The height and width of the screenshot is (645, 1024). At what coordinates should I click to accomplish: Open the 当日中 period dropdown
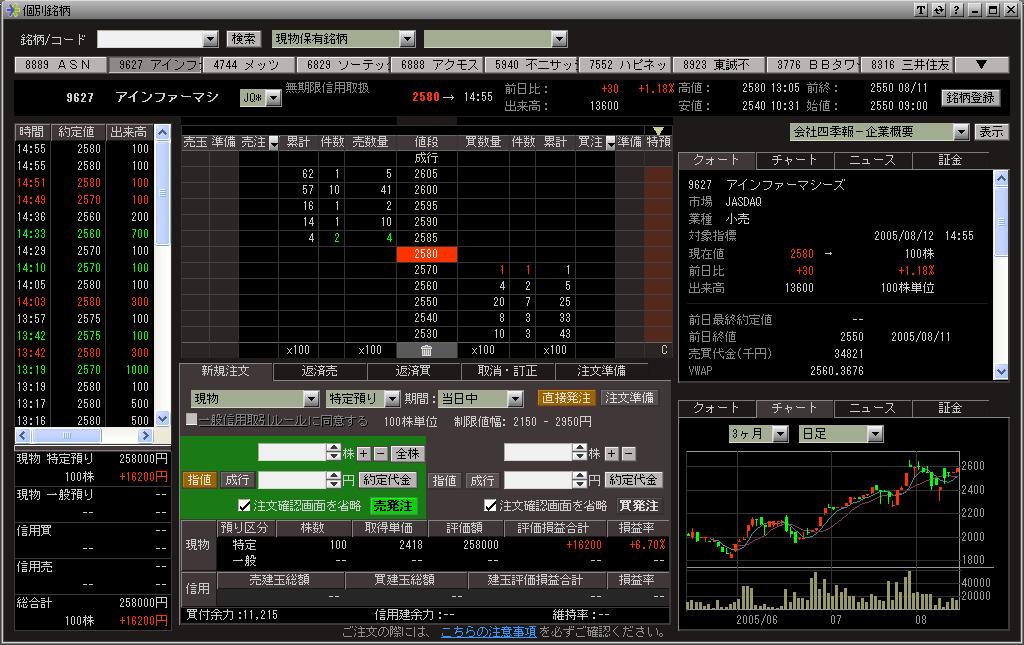click(515, 398)
